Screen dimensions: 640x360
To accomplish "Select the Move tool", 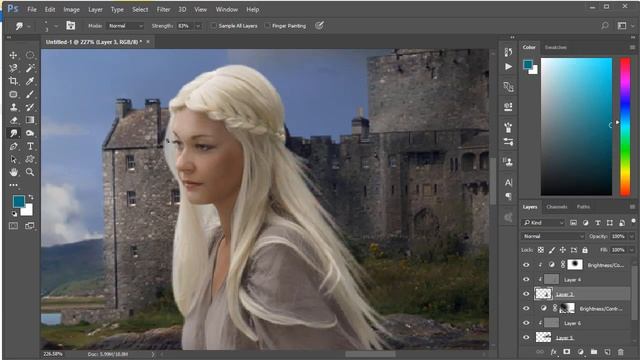I will point(13,55).
